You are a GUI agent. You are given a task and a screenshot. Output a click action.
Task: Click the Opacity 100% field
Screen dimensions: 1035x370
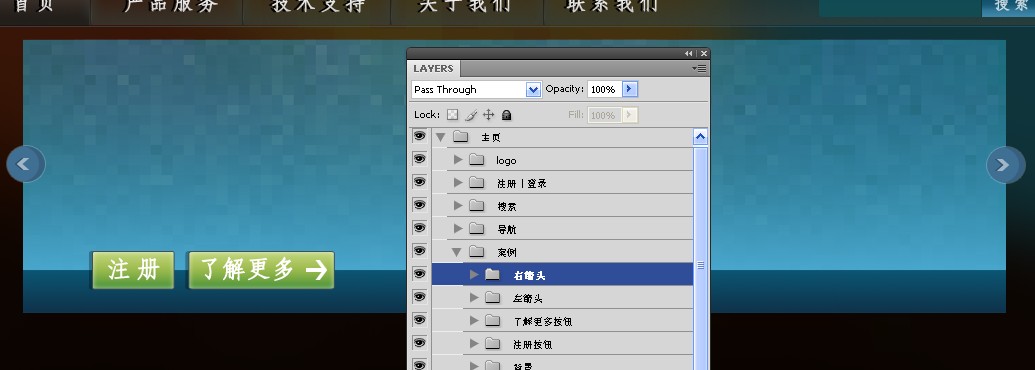pos(604,89)
